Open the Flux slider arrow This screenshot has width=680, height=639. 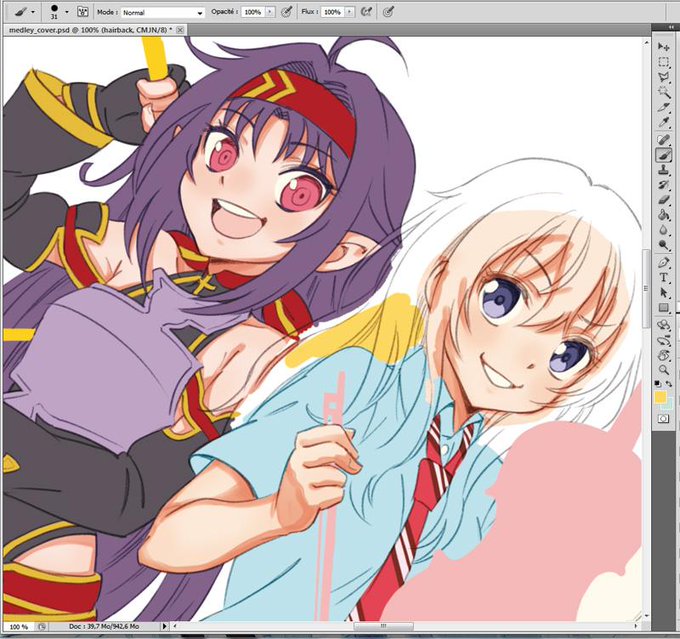coord(350,12)
